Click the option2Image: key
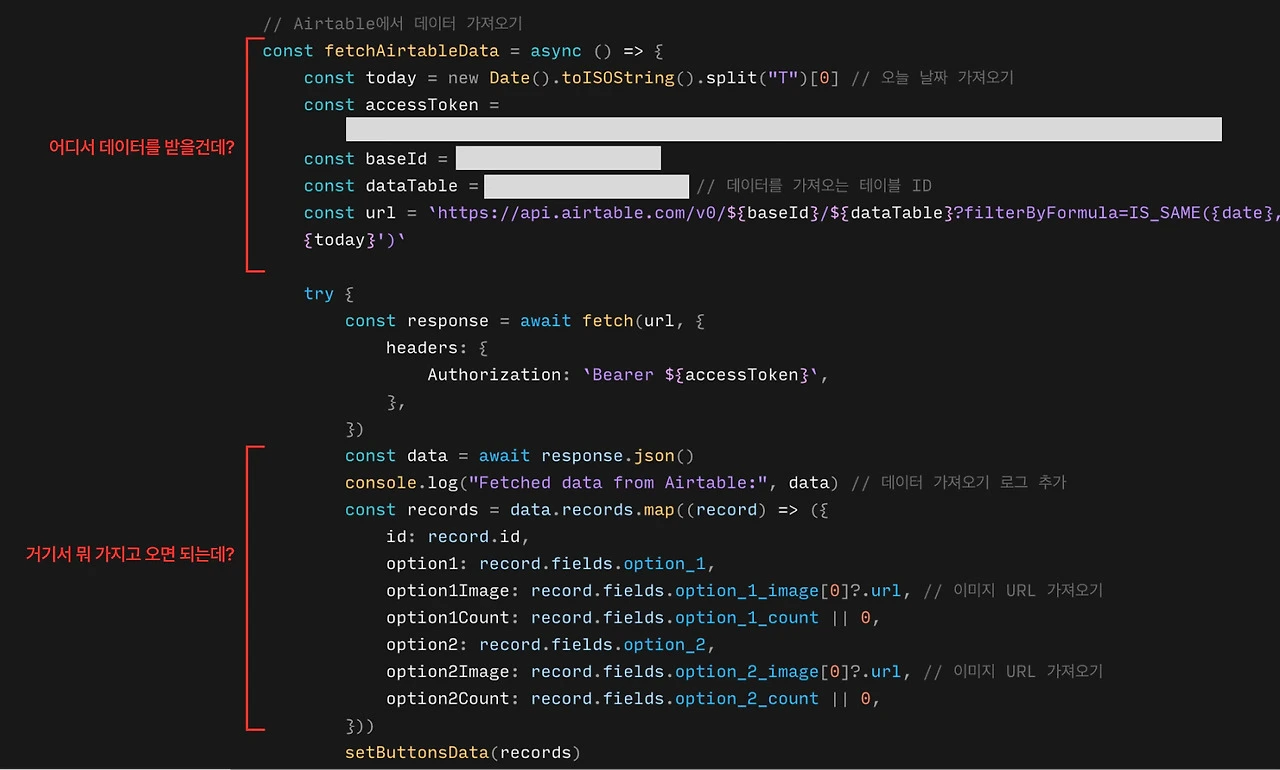The image size is (1280, 770). (453, 672)
